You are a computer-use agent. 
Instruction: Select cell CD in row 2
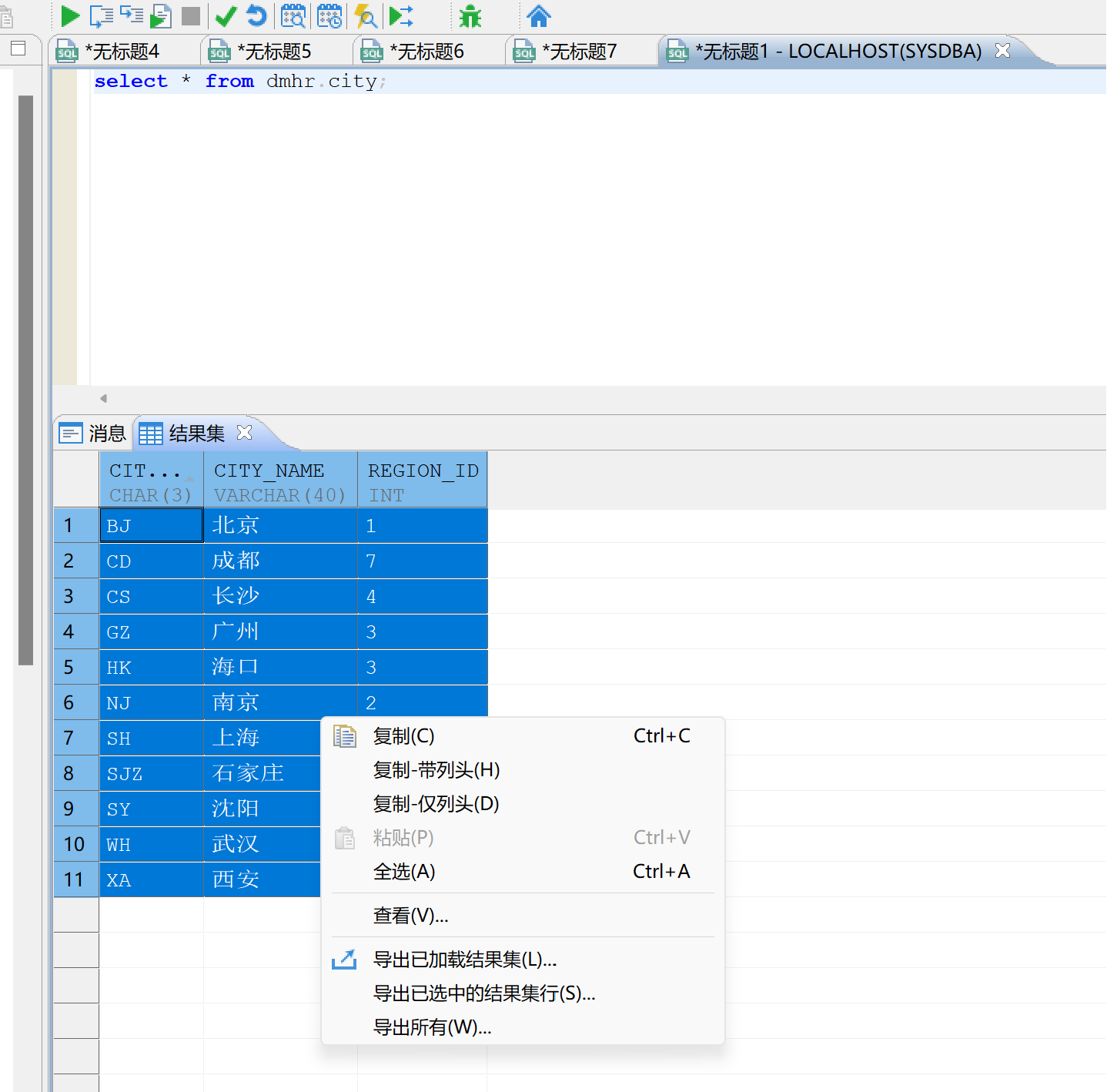click(x=151, y=561)
